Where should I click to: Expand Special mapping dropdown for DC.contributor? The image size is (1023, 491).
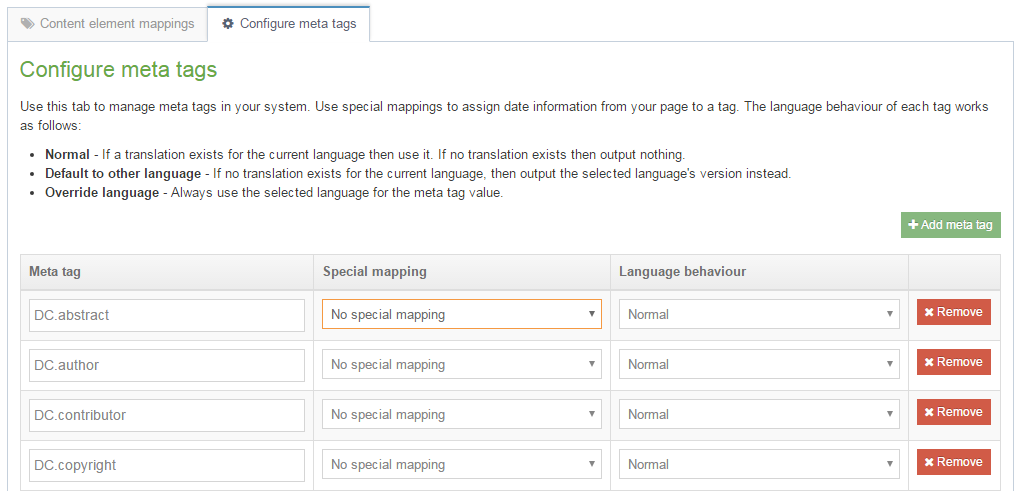point(461,414)
